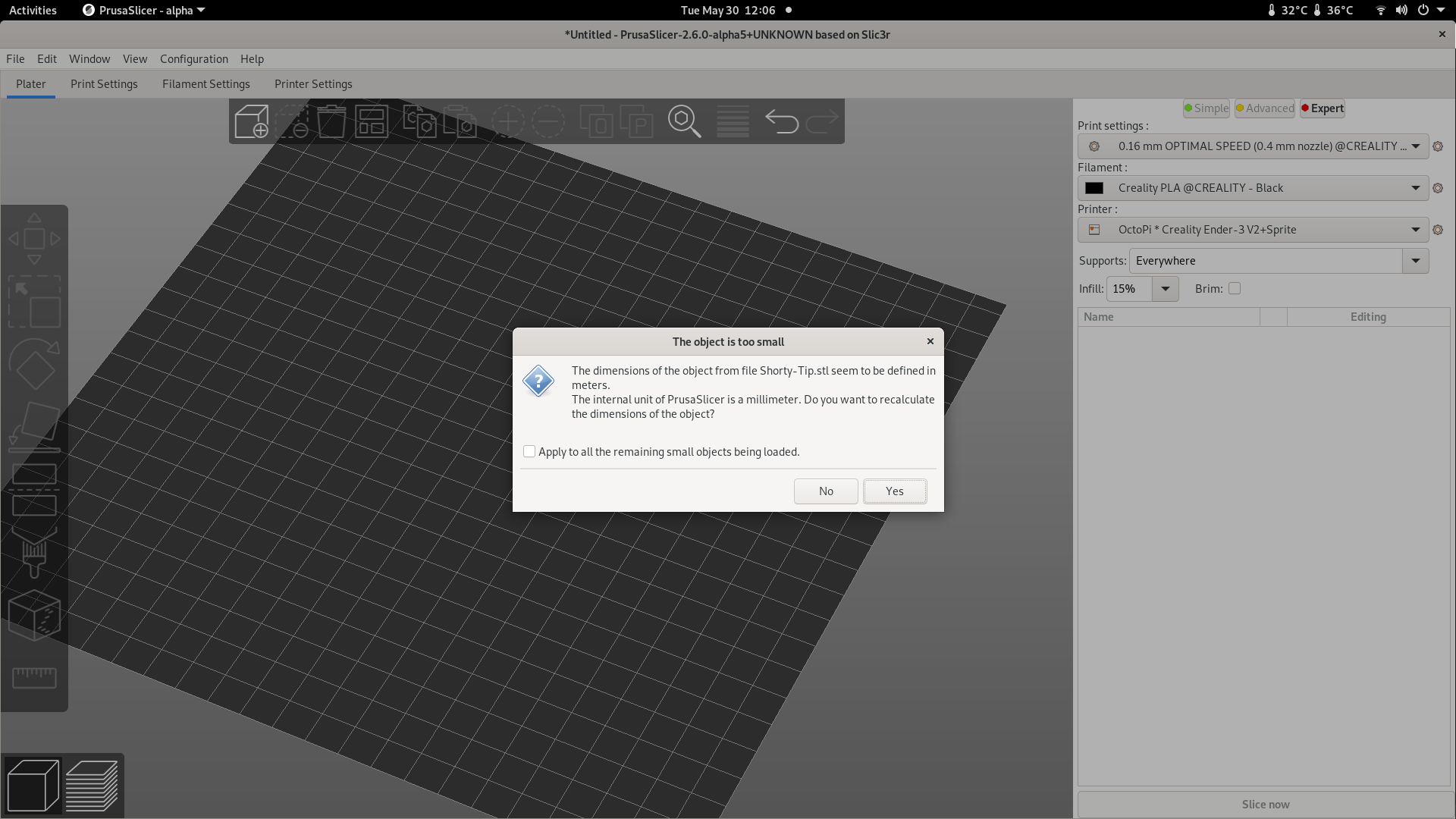Open the Configuration menu
Image resolution: width=1456 pixels, height=819 pixels.
pyautogui.click(x=194, y=58)
